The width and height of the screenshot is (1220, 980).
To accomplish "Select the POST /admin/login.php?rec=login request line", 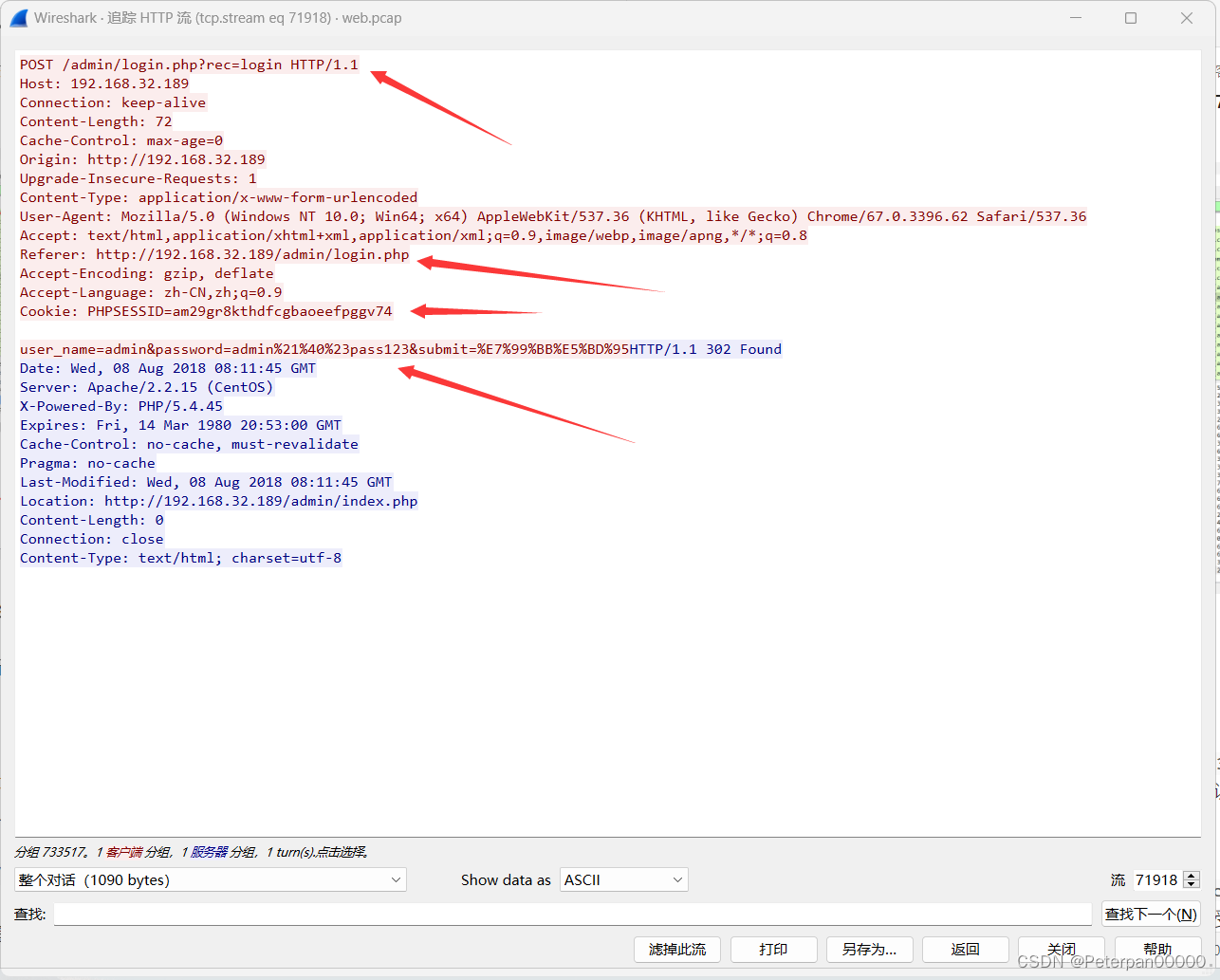I will click(189, 65).
